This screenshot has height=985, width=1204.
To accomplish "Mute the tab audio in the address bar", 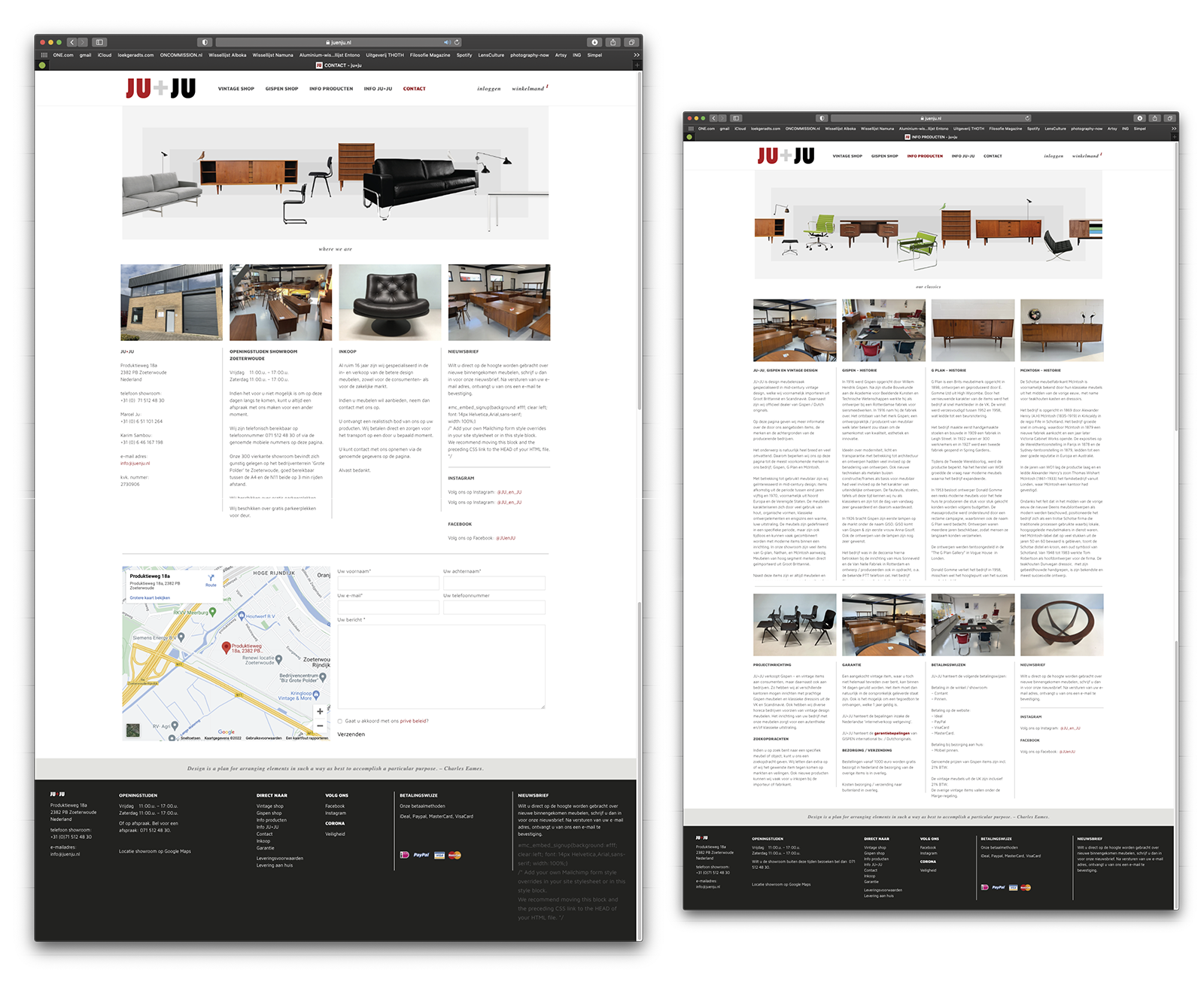I will 447,42.
